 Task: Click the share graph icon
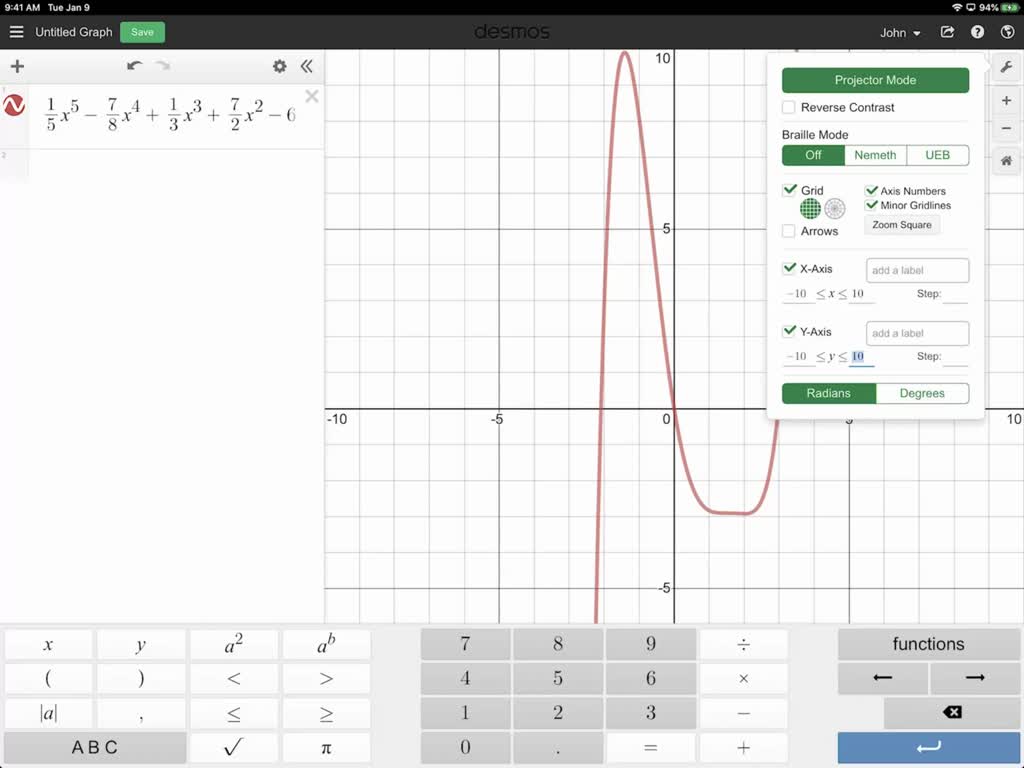coord(947,31)
